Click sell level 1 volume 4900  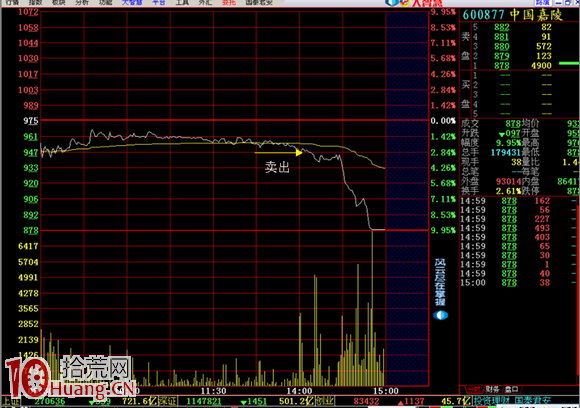point(541,65)
